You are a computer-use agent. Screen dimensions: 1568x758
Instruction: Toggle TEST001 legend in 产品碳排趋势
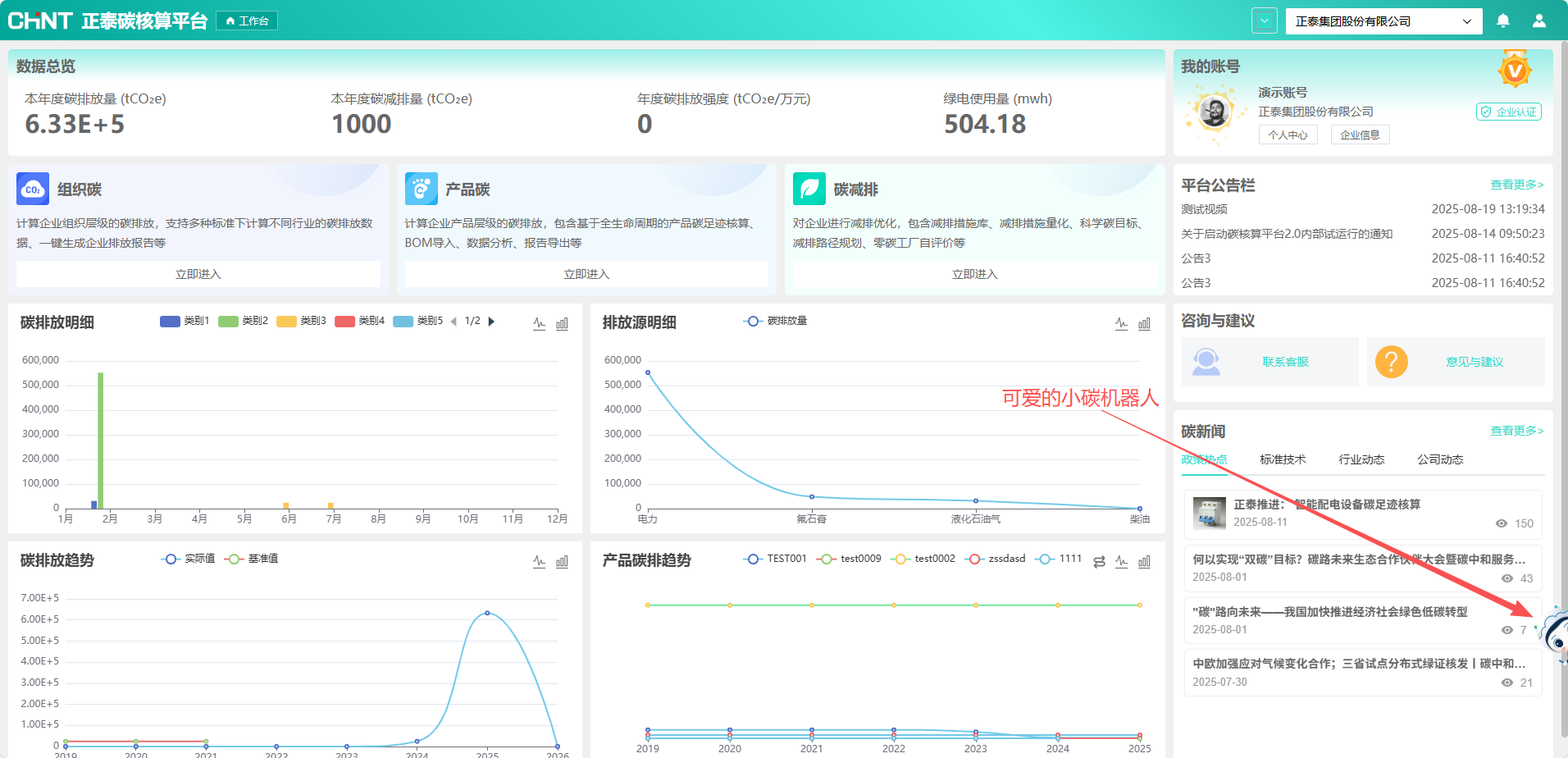[x=775, y=559]
